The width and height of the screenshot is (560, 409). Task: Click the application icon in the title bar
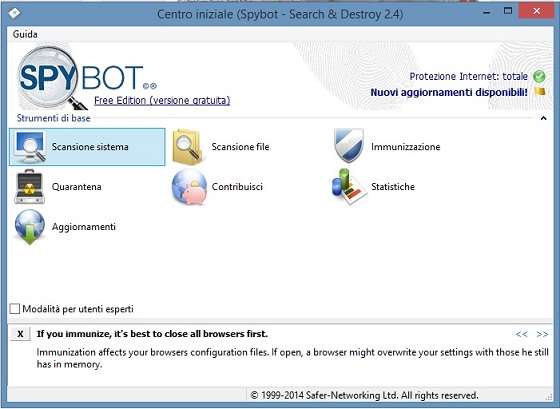coord(14,14)
